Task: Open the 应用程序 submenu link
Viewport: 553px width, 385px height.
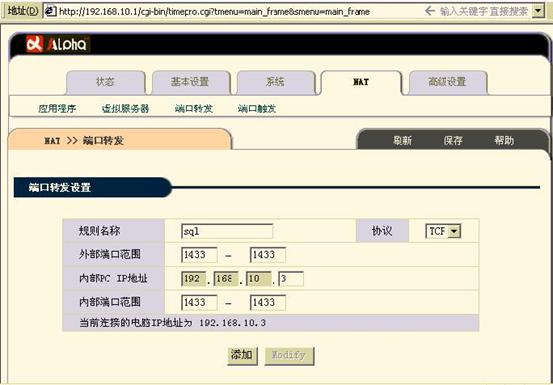Action: (57, 109)
